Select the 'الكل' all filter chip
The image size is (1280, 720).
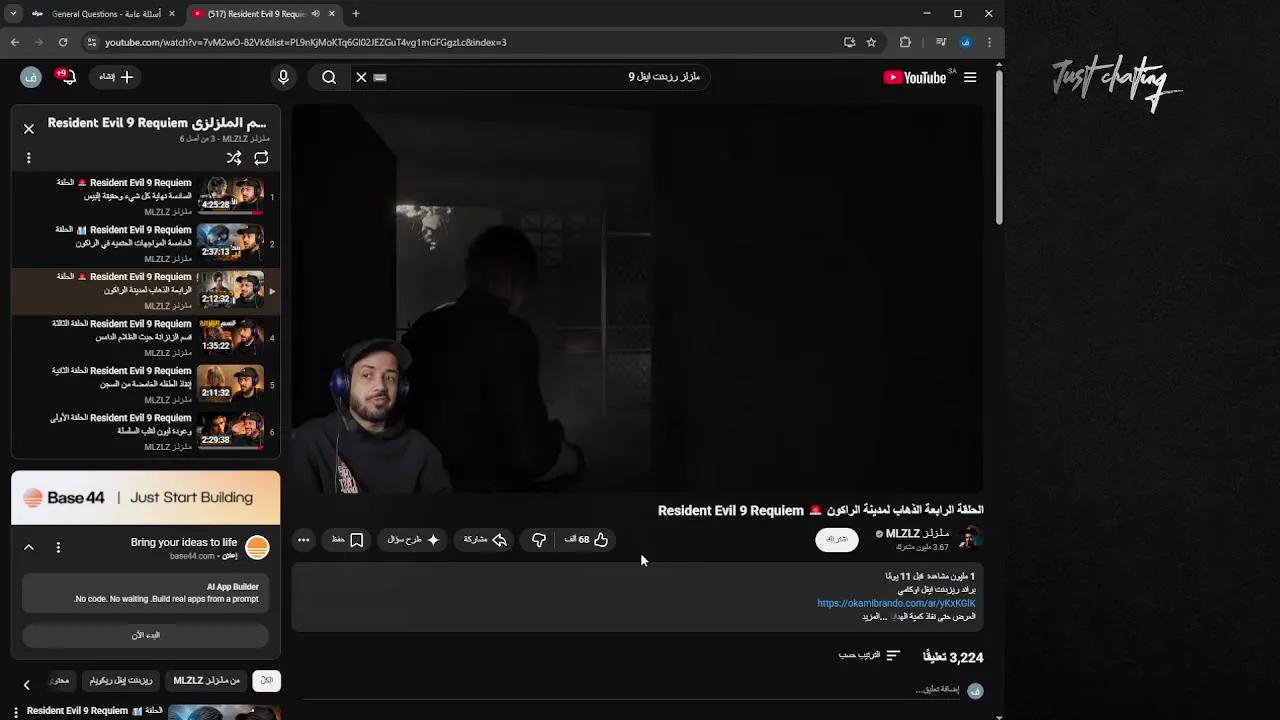pyautogui.click(x=267, y=681)
